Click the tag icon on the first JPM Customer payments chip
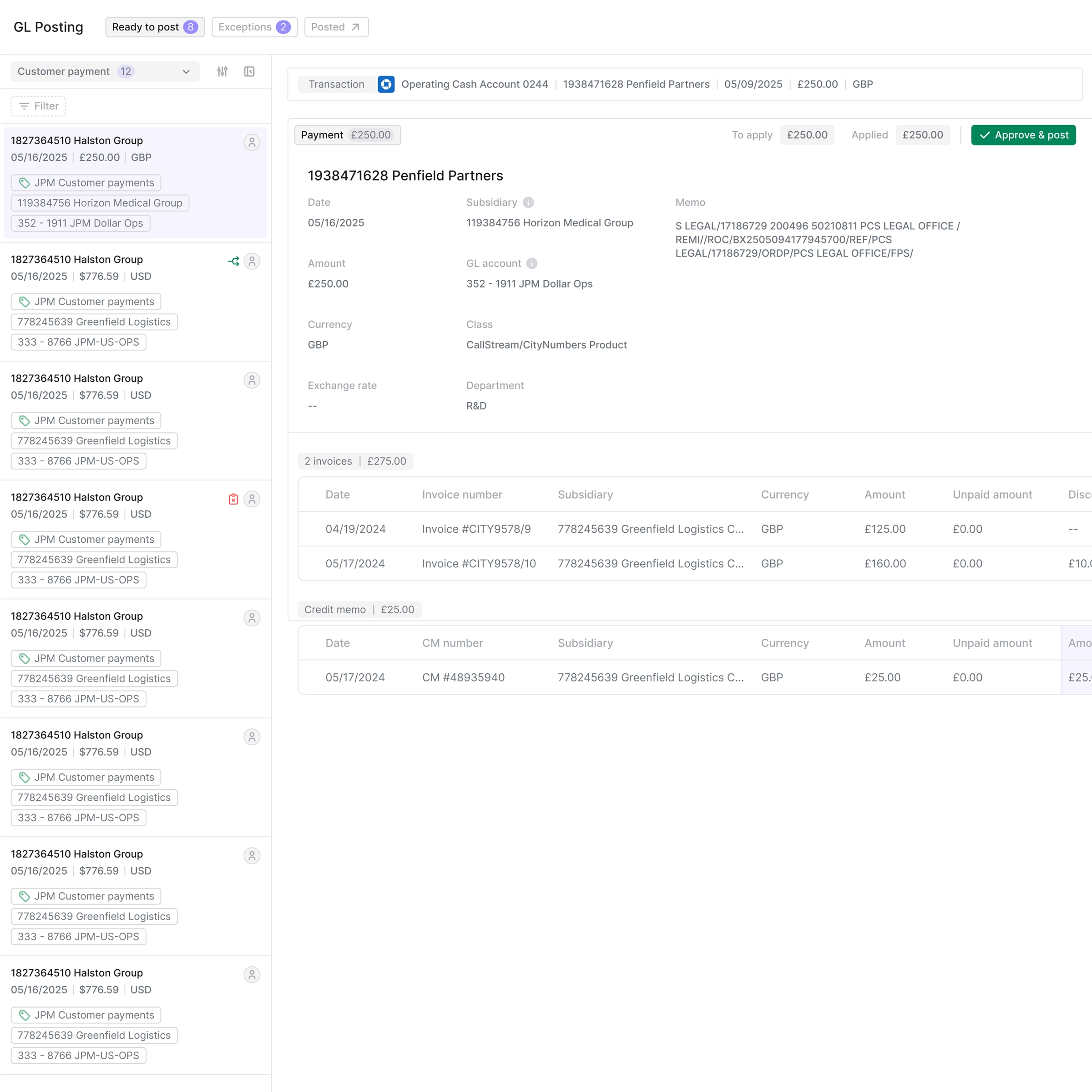Viewport: 1092px width, 1092px height. pos(24,182)
